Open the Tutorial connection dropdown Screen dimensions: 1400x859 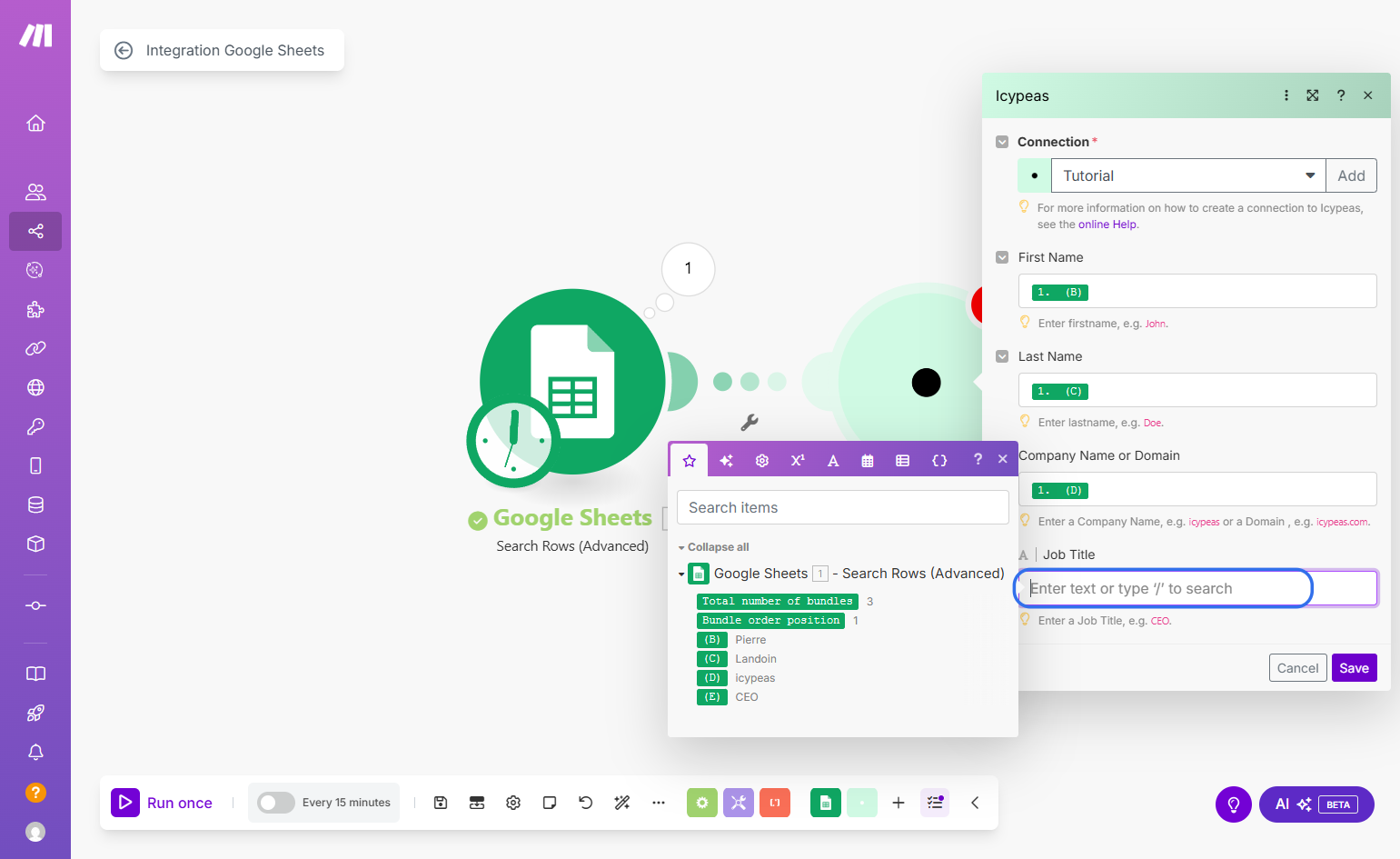[x=1188, y=175]
